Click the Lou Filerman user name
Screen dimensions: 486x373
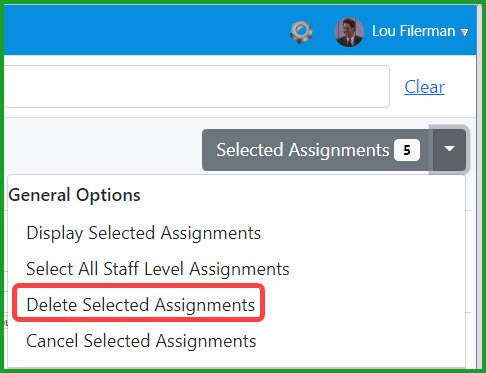click(x=413, y=31)
